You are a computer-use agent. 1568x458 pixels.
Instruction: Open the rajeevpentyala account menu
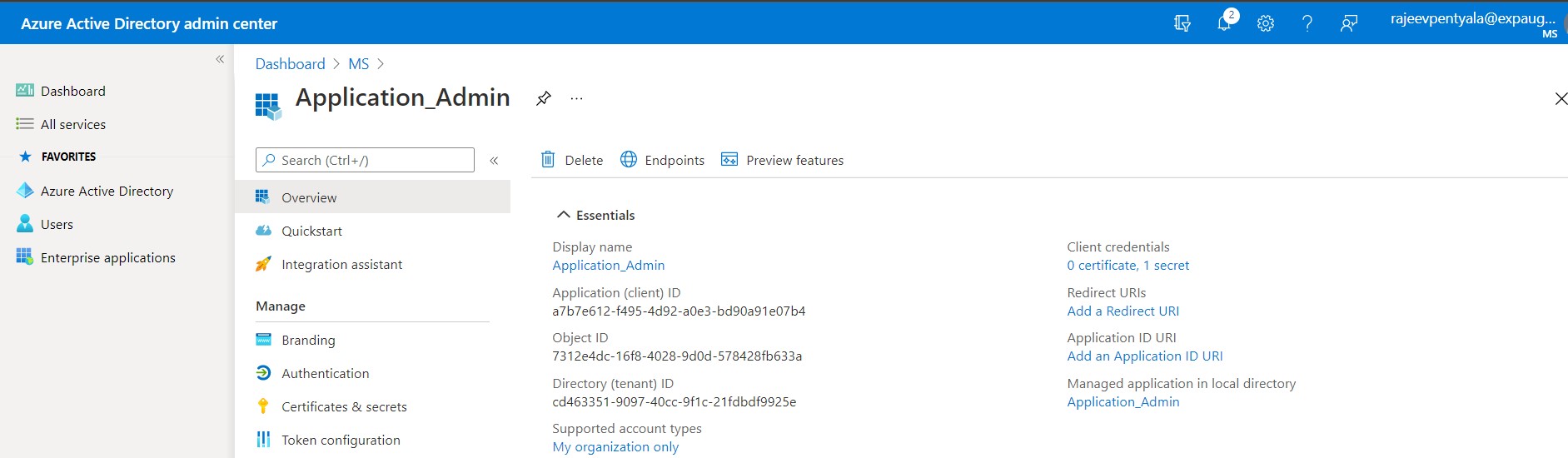(1473, 23)
